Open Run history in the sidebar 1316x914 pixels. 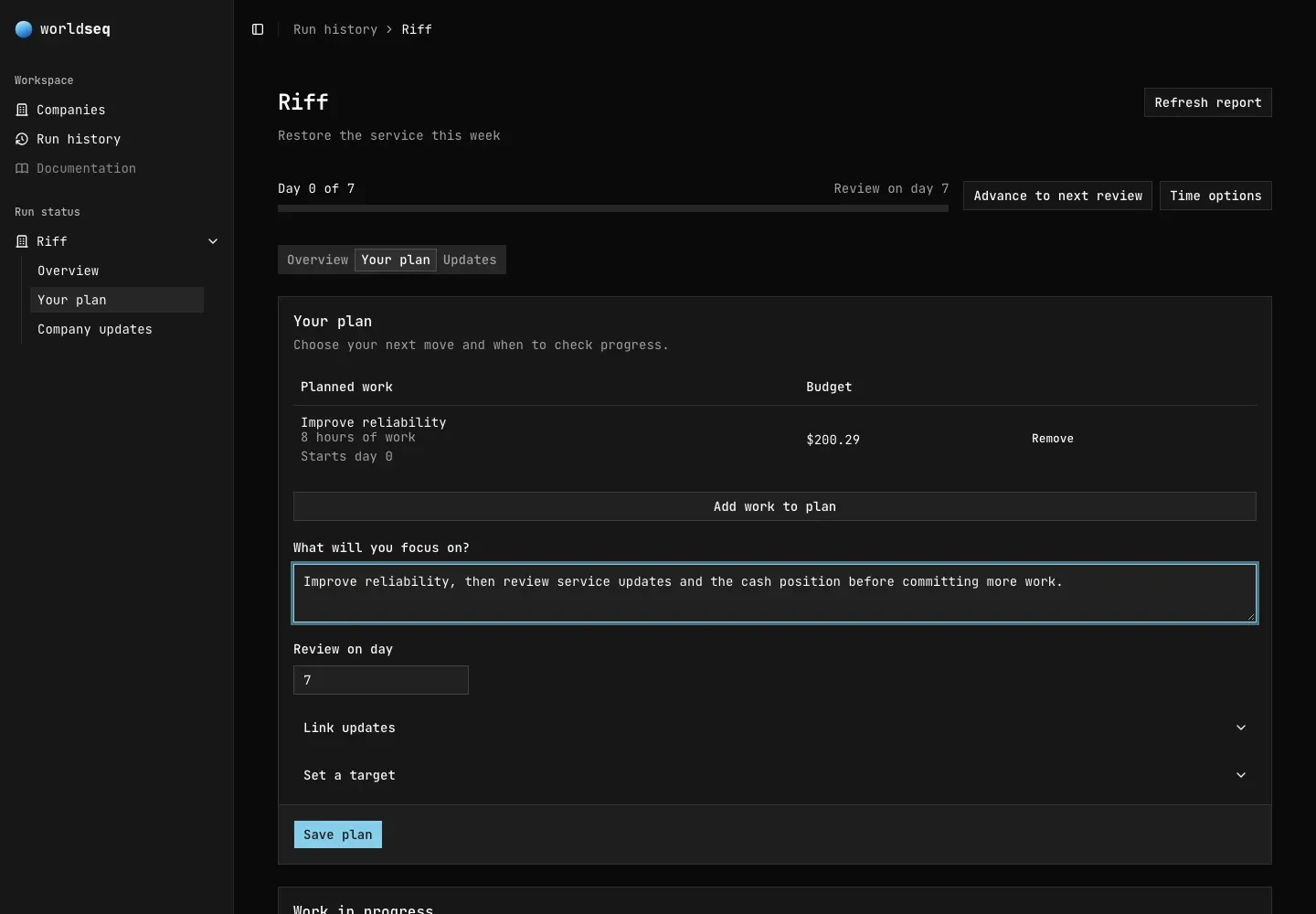(x=117, y=139)
